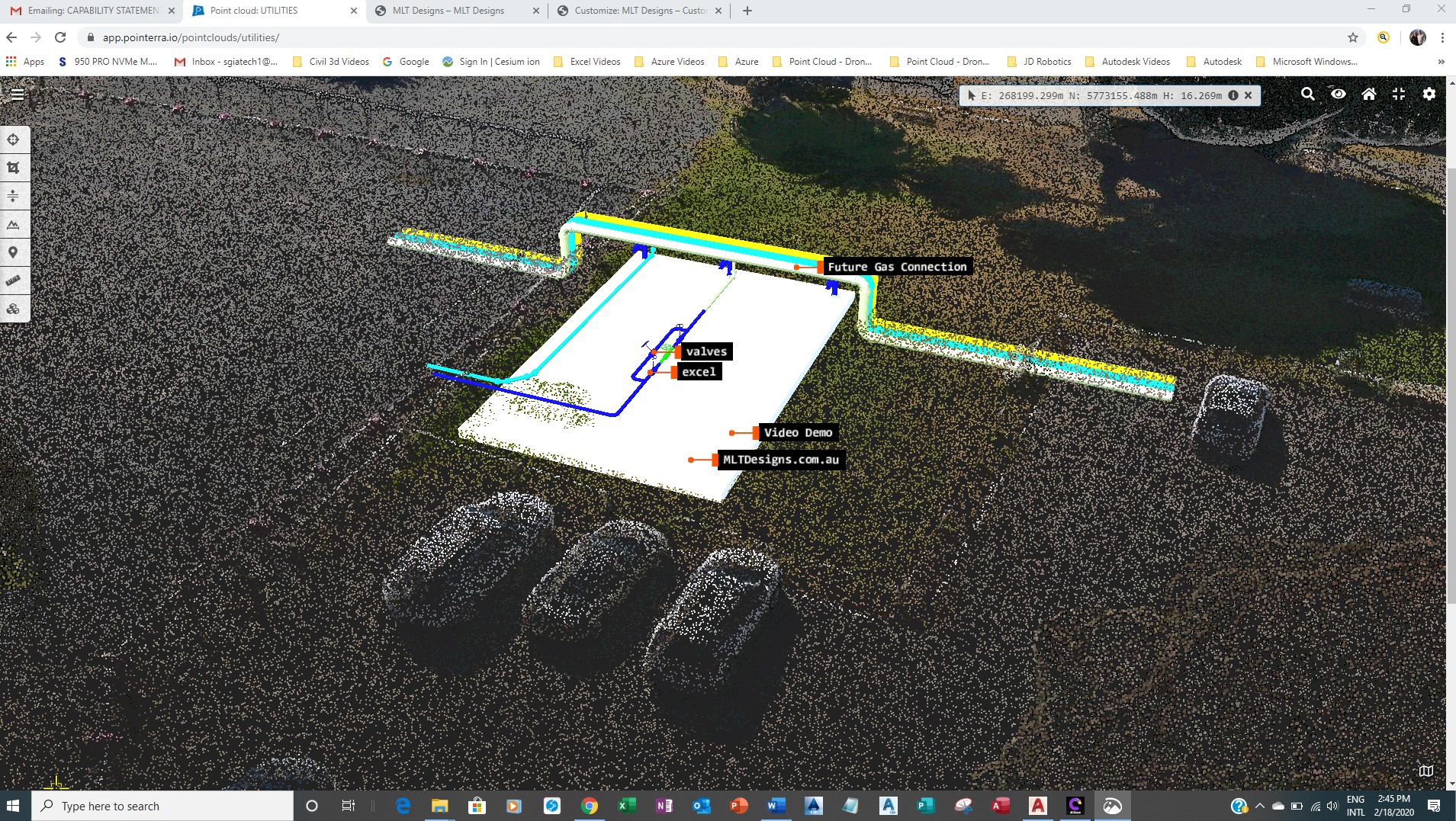Expand the hidden bookmarks chevron
Viewport: 1456px width, 821px height.
pos(1441,62)
